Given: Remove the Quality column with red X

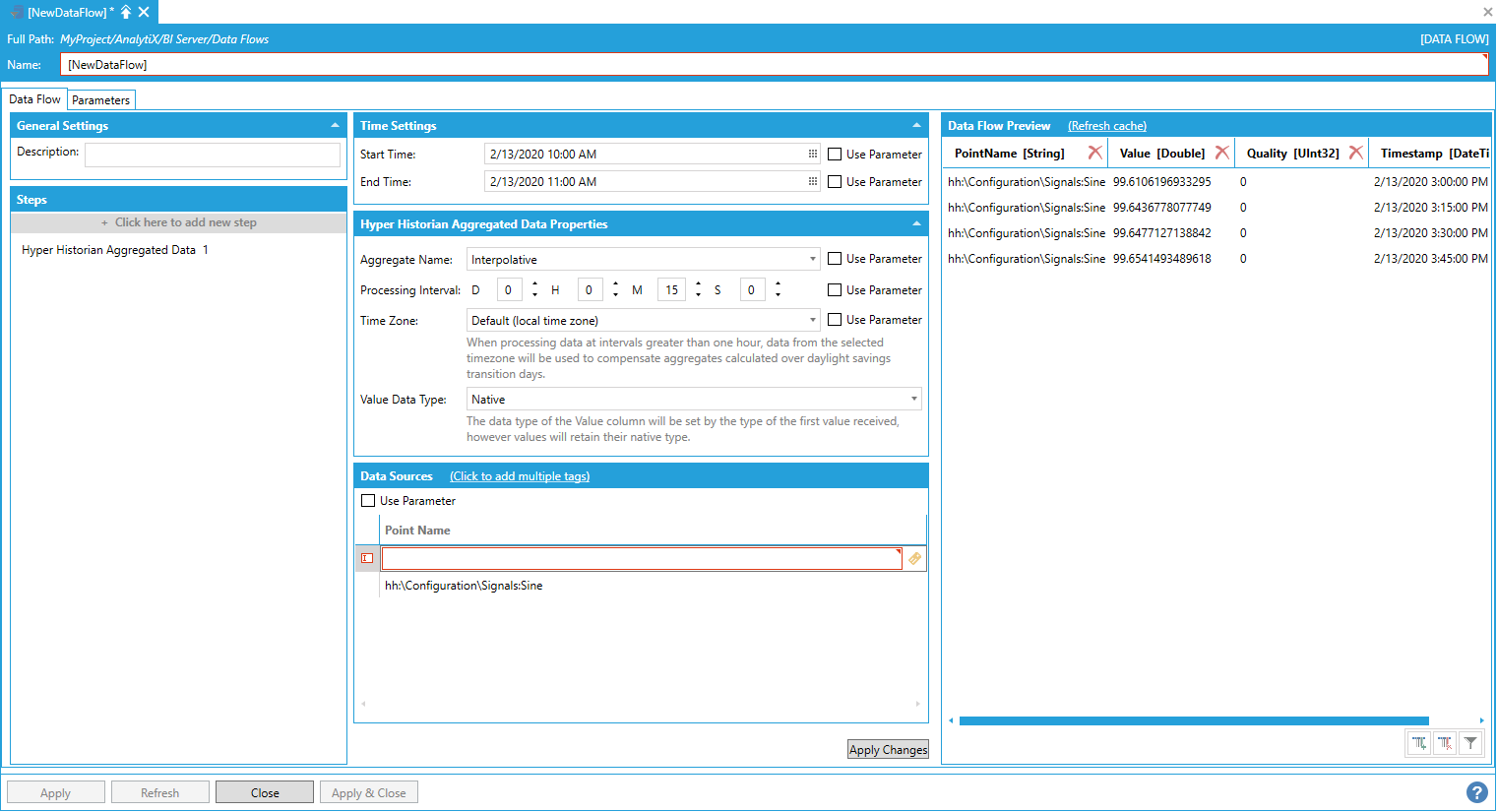Looking at the screenshot, I should 1355,153.
